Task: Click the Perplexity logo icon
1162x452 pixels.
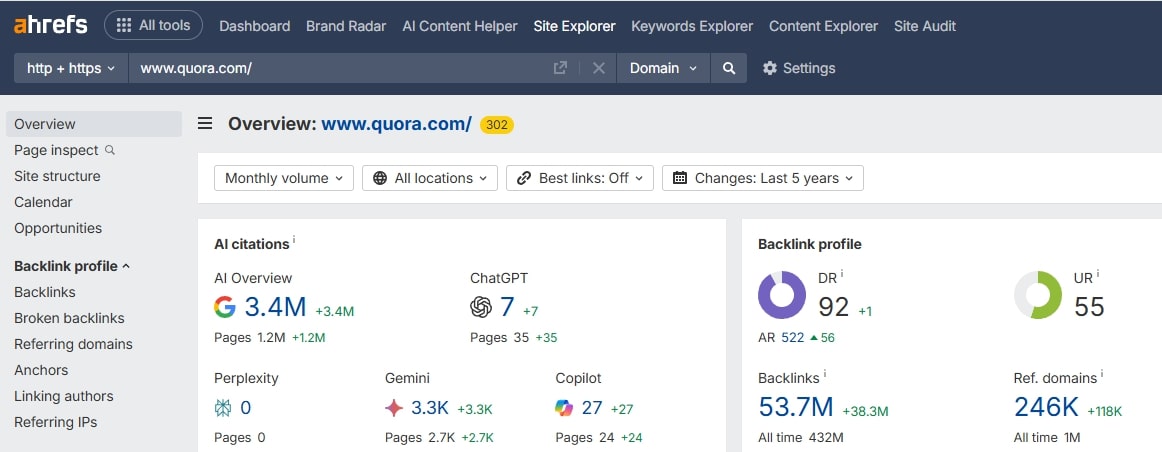Action: 223,408
